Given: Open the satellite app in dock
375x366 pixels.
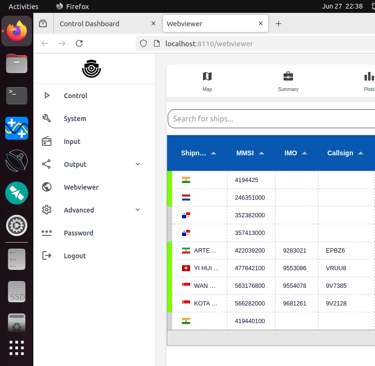Looking at the screenshot, I should pos(17,193).
